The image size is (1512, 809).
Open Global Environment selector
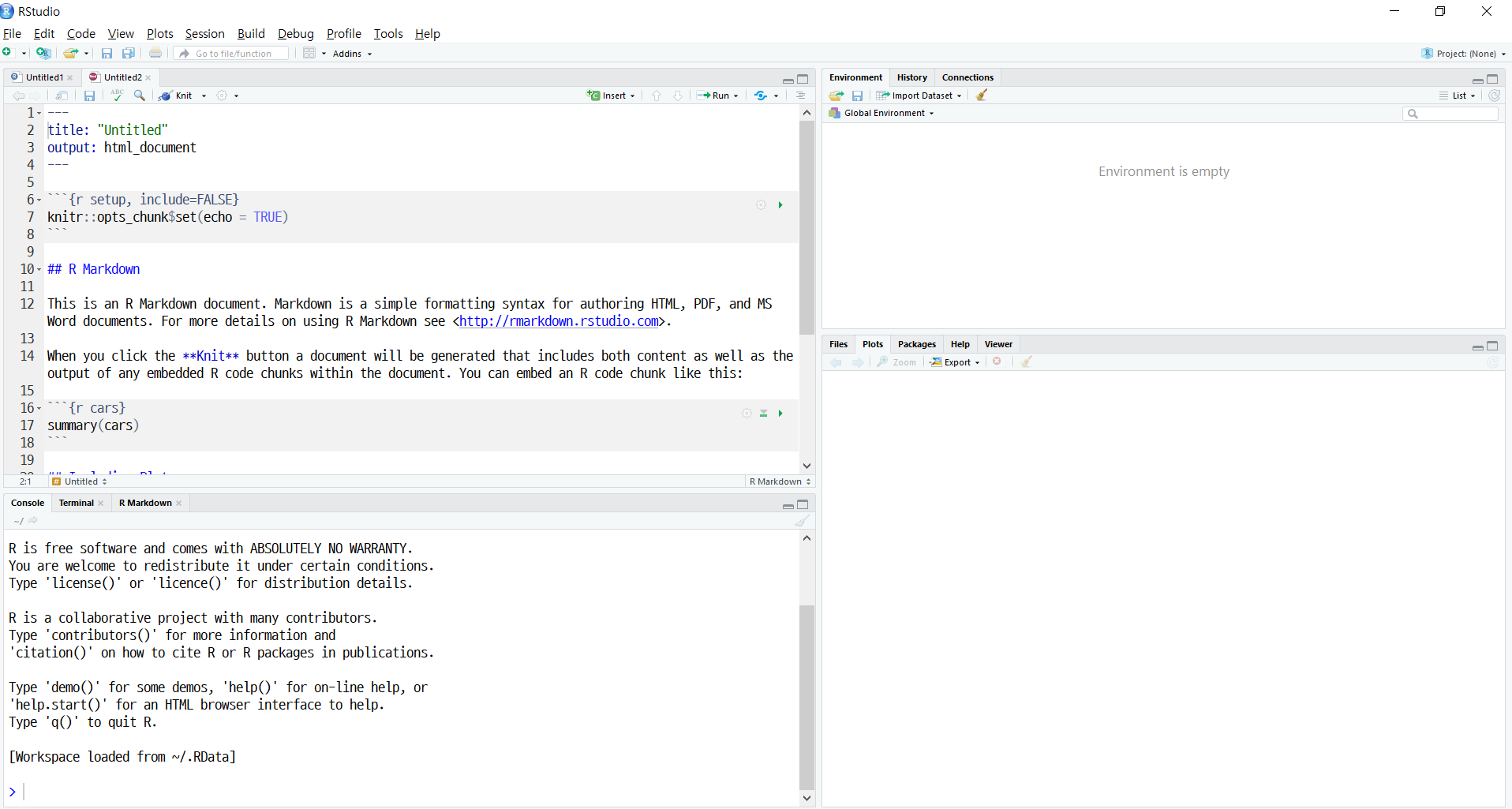coord(882,113)
